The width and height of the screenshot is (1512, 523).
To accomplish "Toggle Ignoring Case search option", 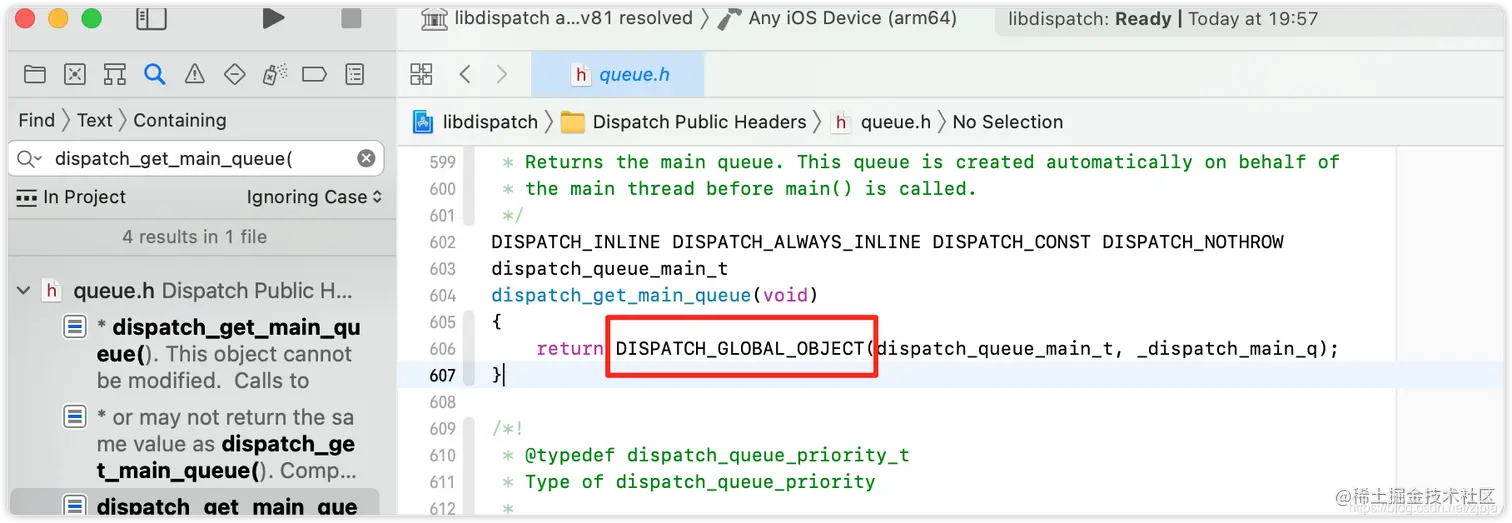I will (x=314, y=197).
